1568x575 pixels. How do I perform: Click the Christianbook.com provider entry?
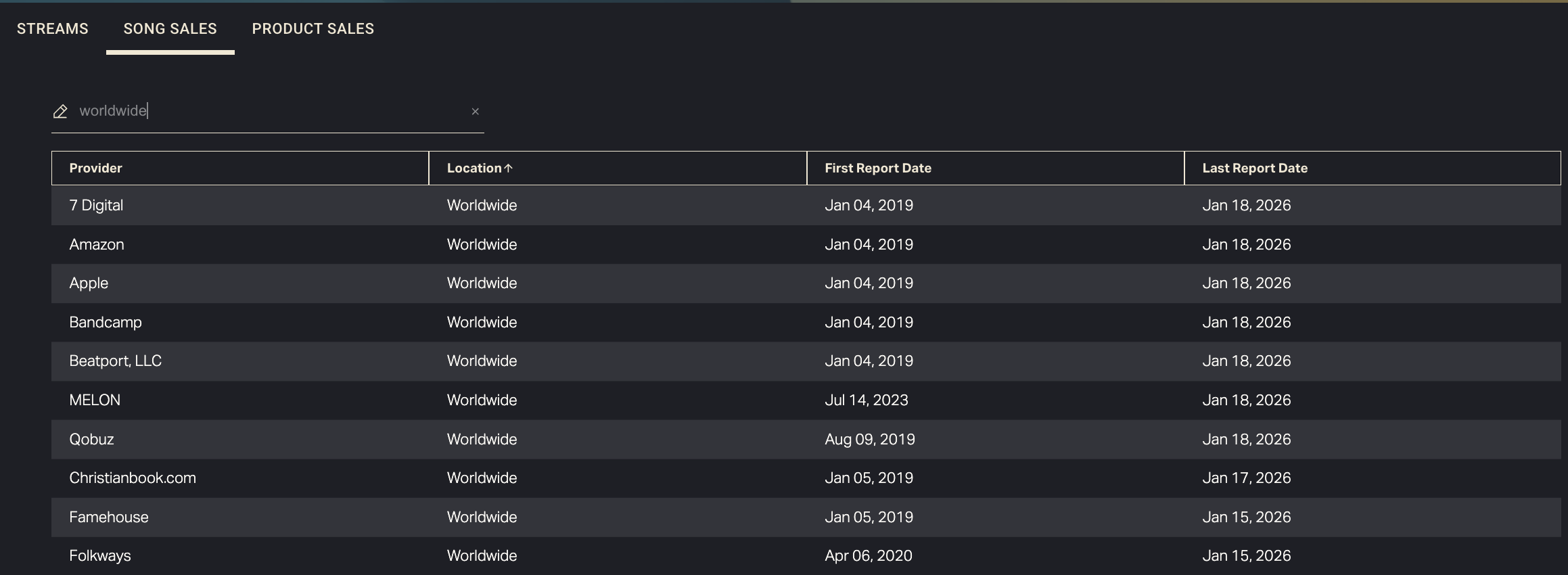133,478
